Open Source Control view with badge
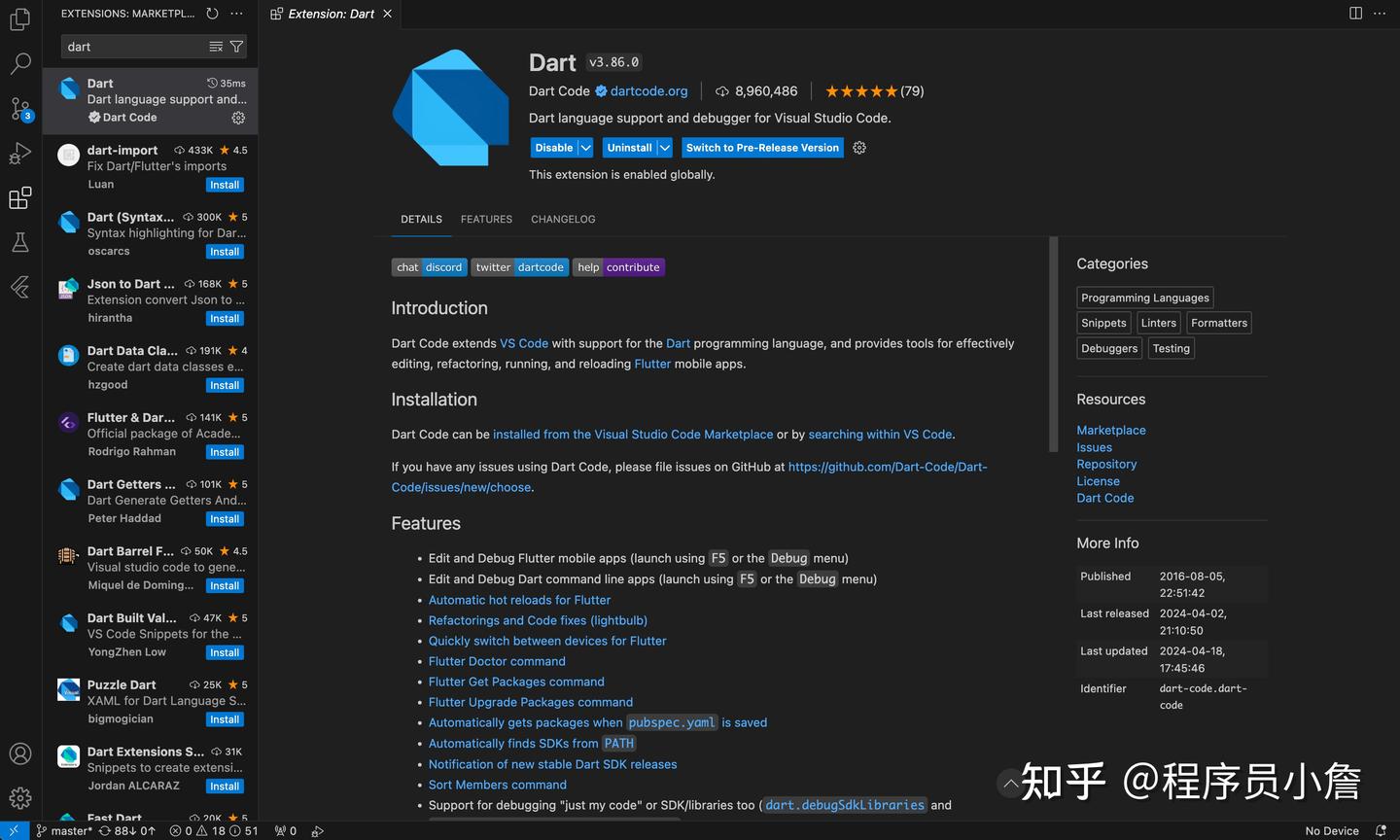Image resolution: width=1400 pixels, height=840 pixels. [x=20, y=109]
